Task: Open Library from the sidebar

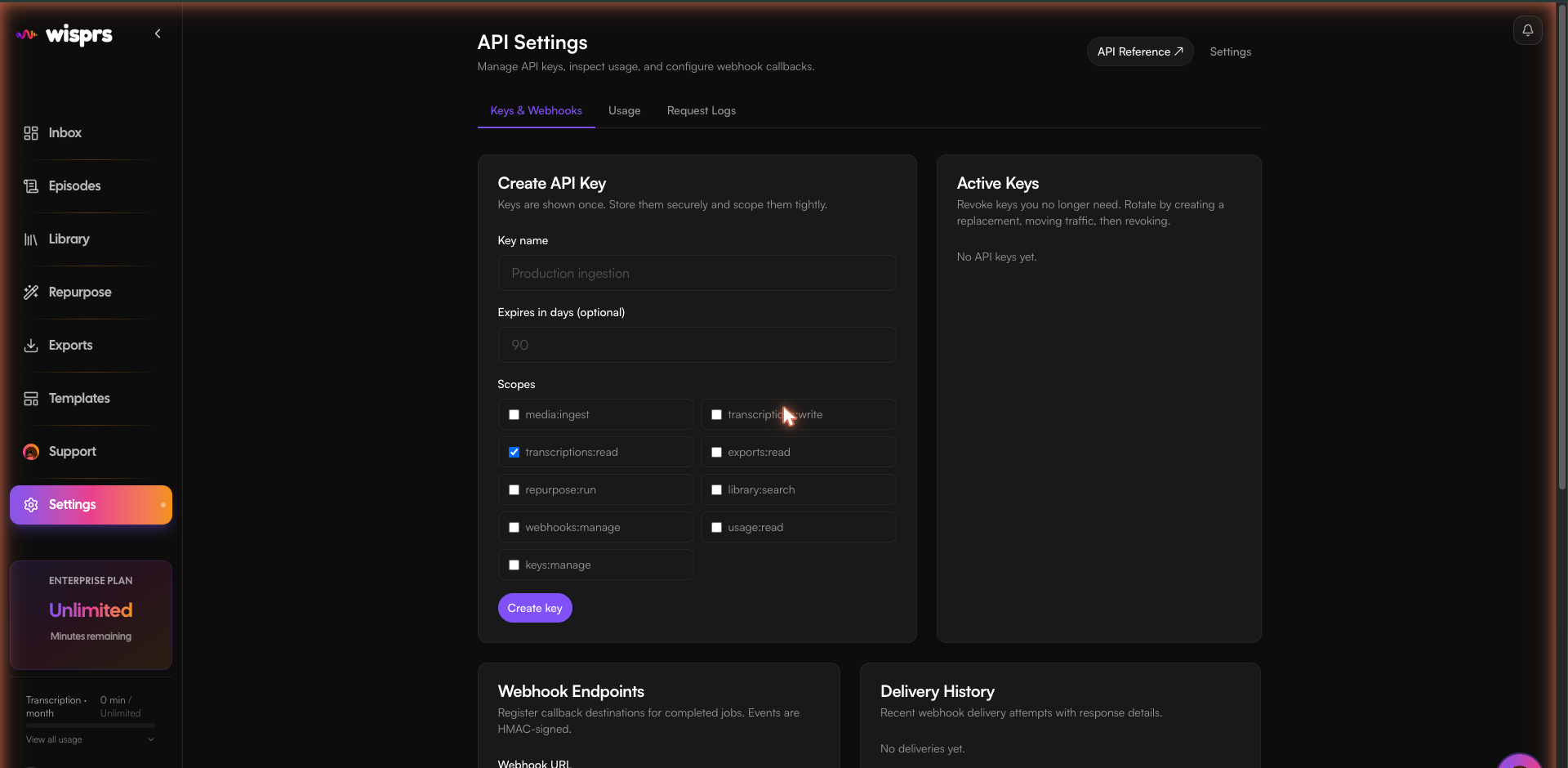Action: [x=69, y=239]
